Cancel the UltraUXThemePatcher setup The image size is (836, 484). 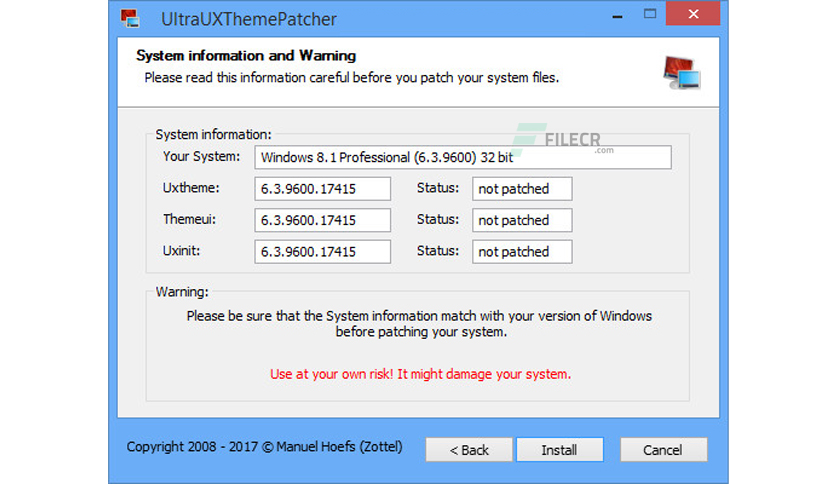click(x=663, y=450)
